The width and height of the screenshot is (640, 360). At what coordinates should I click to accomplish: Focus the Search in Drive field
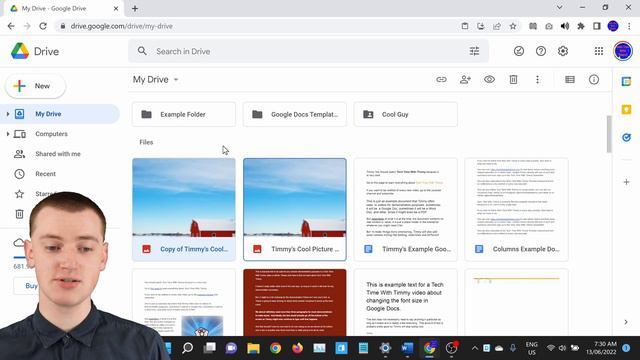[308, 51]
